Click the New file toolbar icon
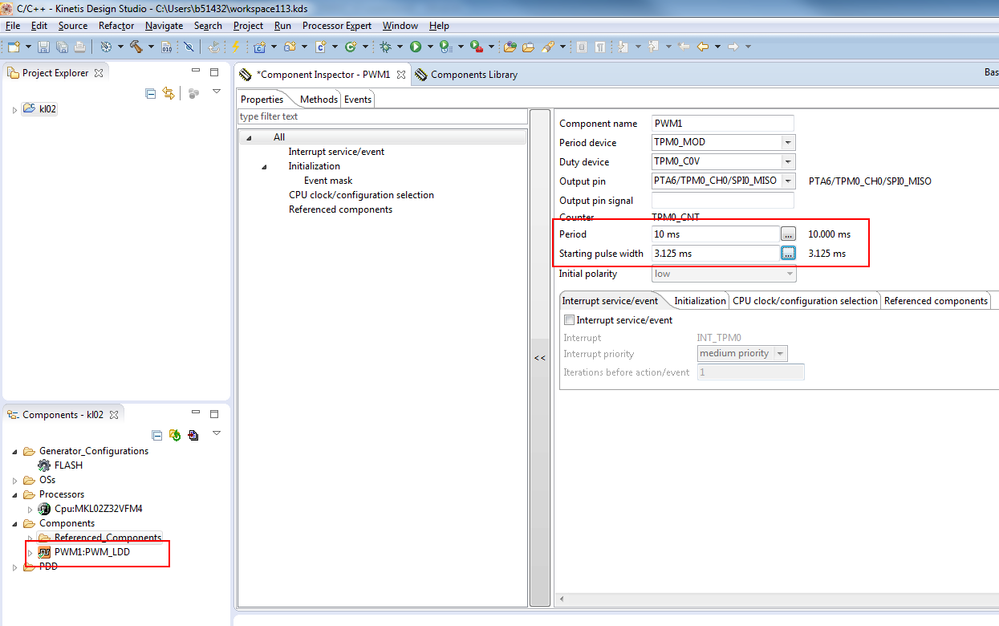This screenshot has width=999, height=626. (13, 46)
